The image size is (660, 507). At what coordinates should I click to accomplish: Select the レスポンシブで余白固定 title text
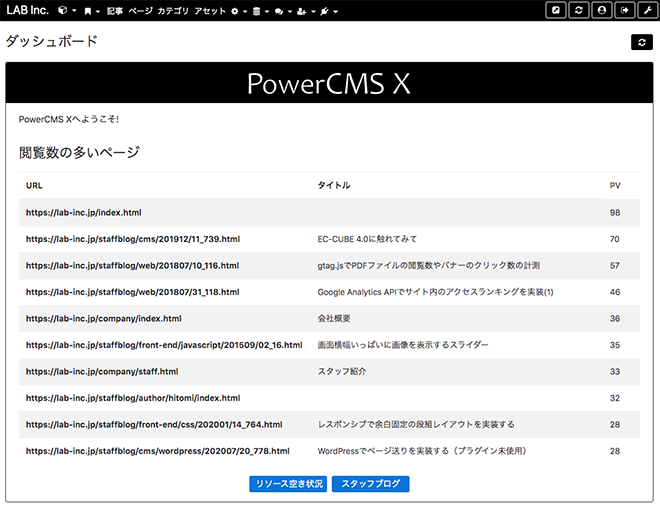[x=416, y=425]
